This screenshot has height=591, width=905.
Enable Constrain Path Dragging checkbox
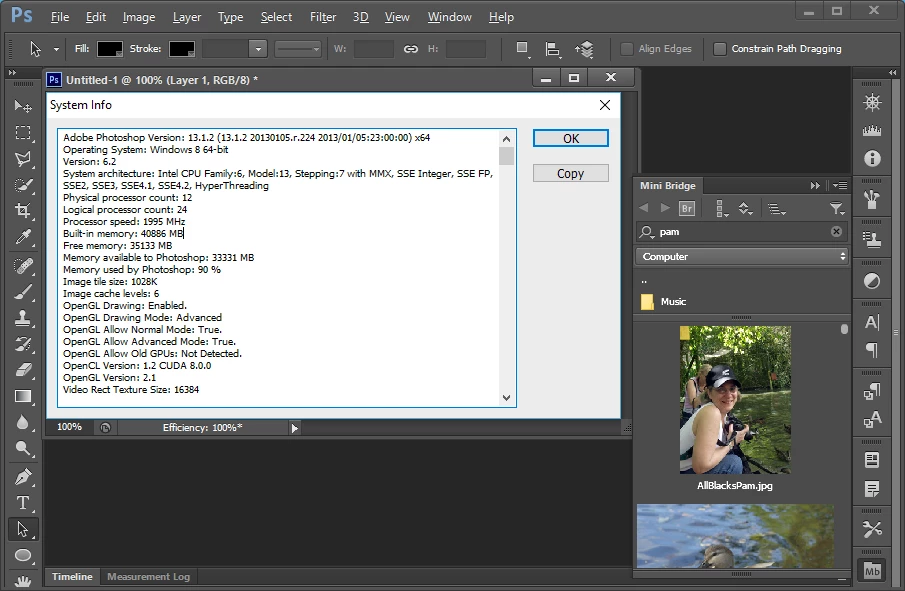pyautogui.click(x=719, y=49)
